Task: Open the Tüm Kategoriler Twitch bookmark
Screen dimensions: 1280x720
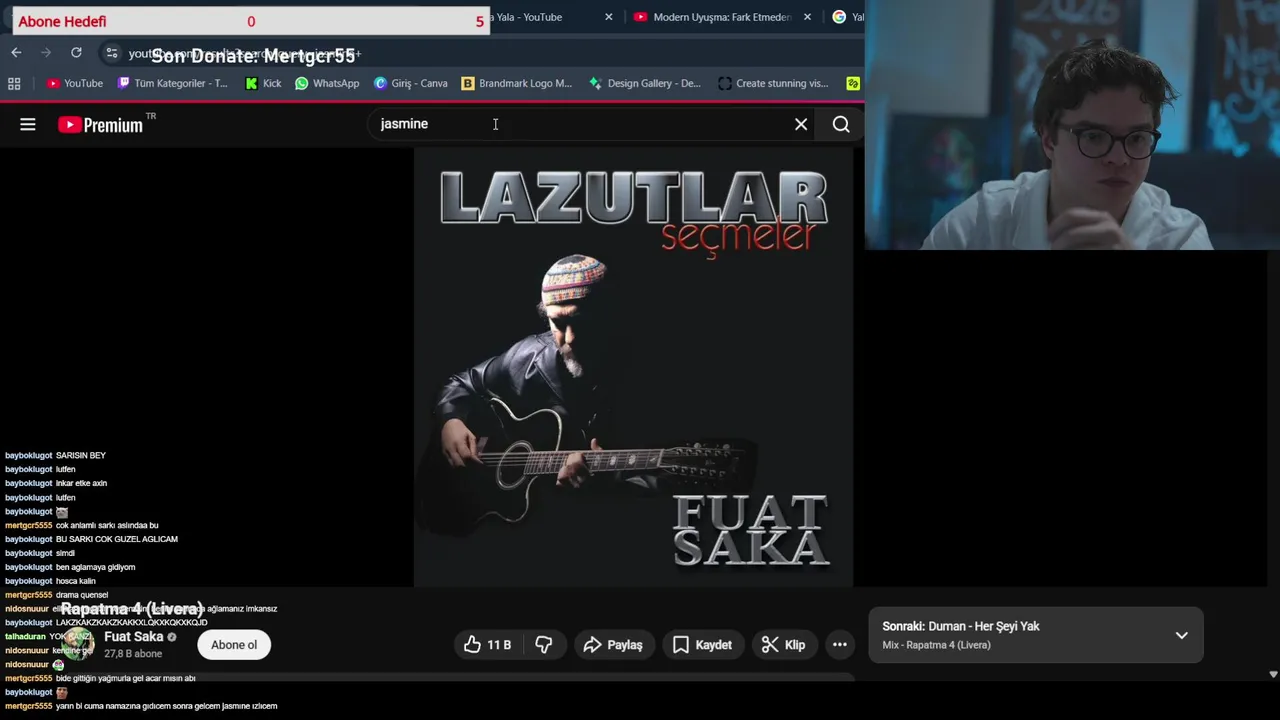Action: [x=173, y=83]
